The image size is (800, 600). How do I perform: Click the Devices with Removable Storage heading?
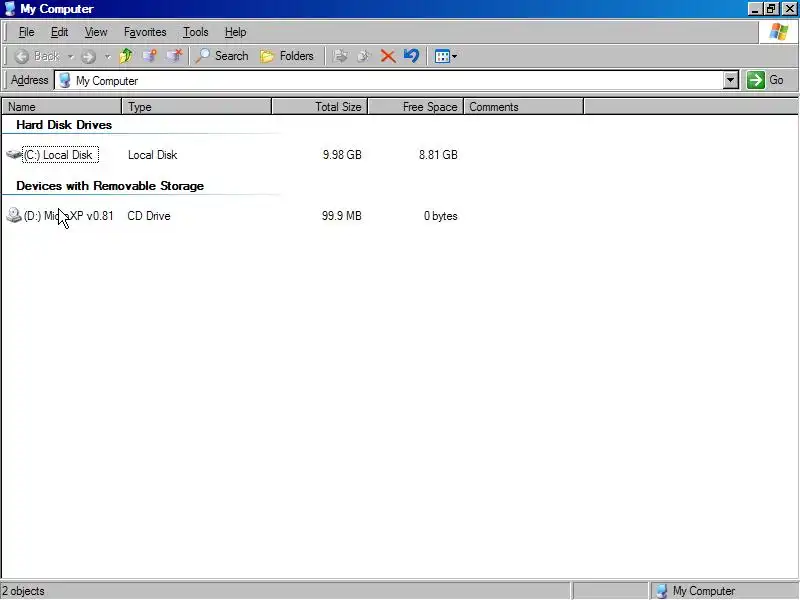pyautogui.click(x=110, y=186)
